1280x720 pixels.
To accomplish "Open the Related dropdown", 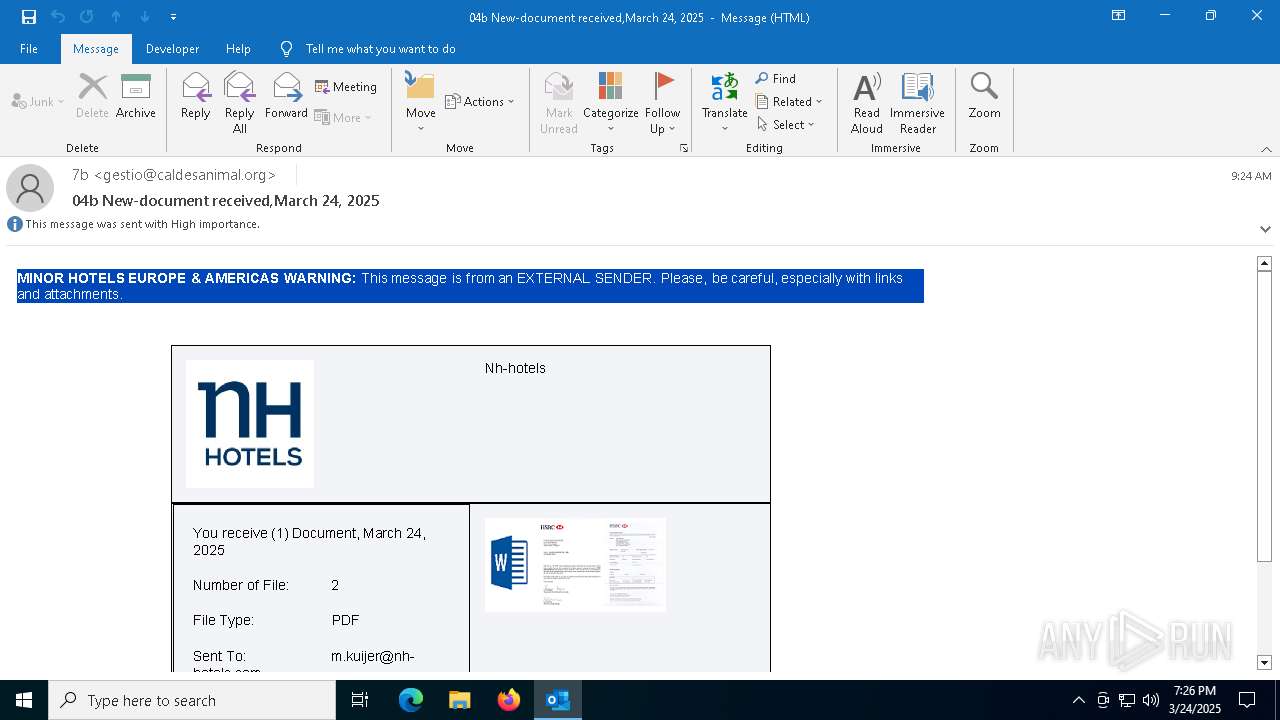I will [789, 101].
